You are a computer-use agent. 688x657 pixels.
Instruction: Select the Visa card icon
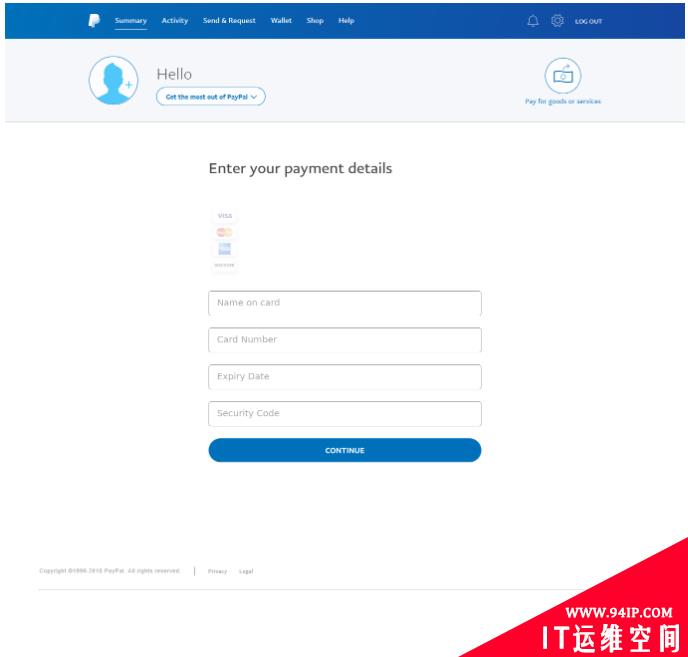(x=225, y=216)
